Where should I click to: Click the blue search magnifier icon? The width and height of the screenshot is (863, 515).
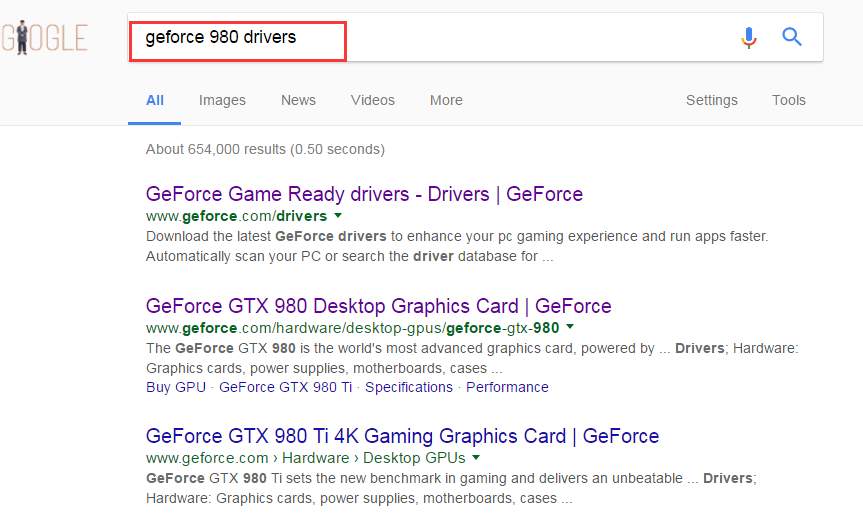791,37
